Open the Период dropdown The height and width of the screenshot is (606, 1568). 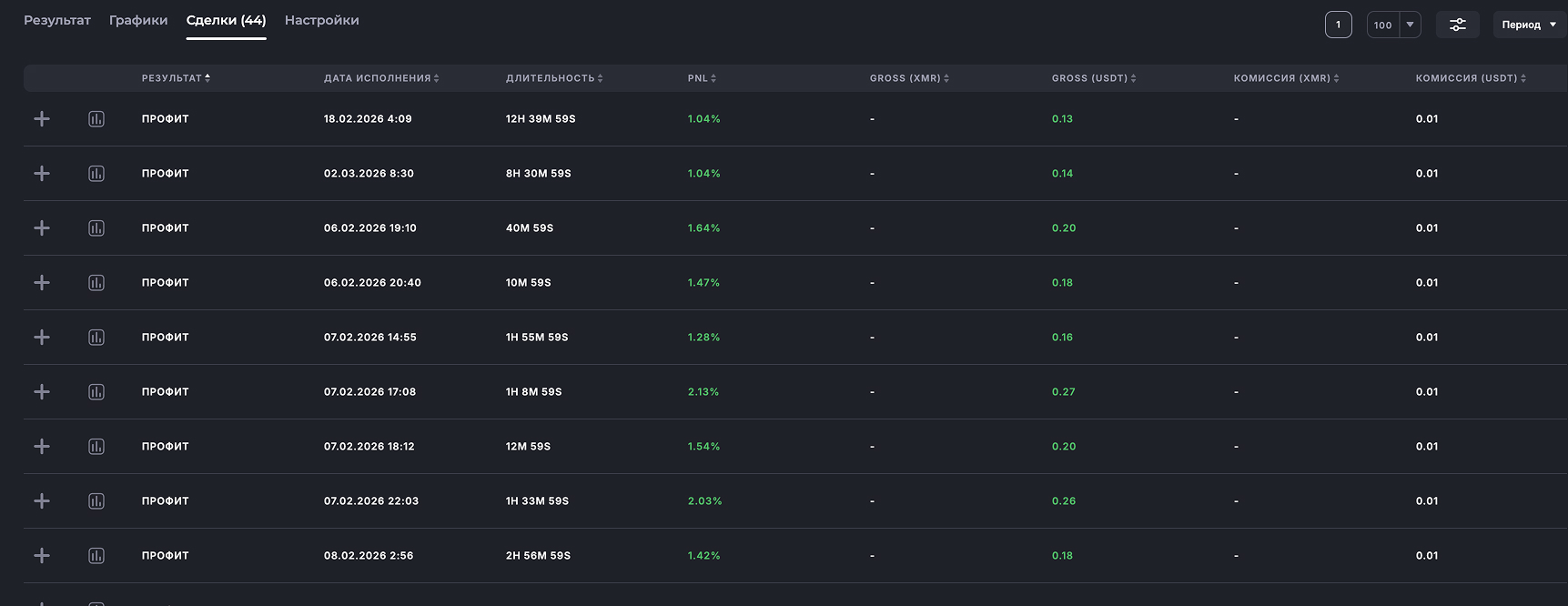[1528, 25]
